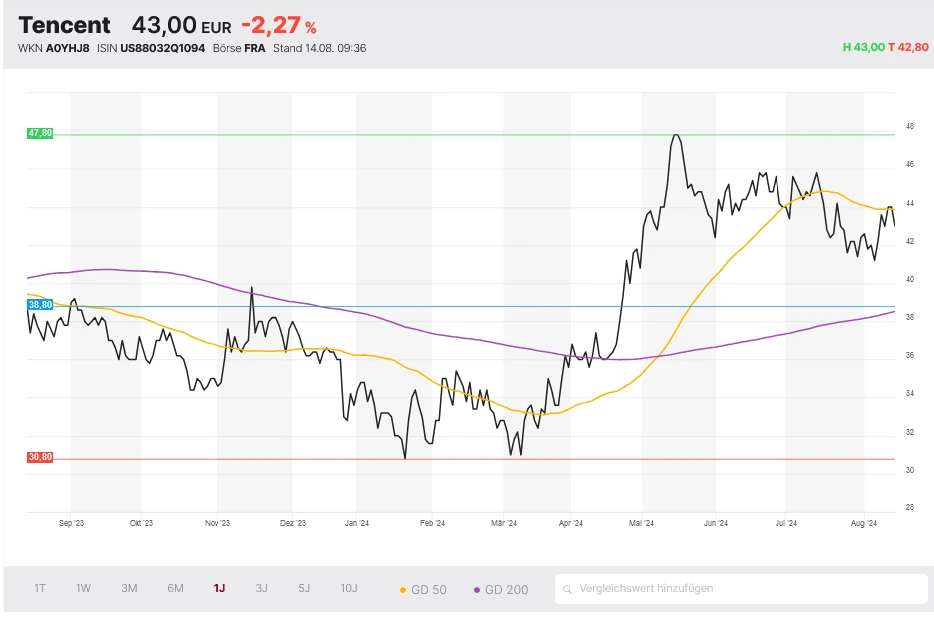Viewport: 934px width, 622px height.
Task: Select the 5J period
Action: (x=304, y=589)
